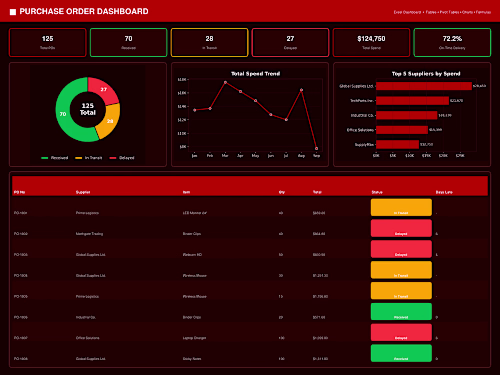
Task: Sort by the Qty column header
Action: tap(282, 192)
